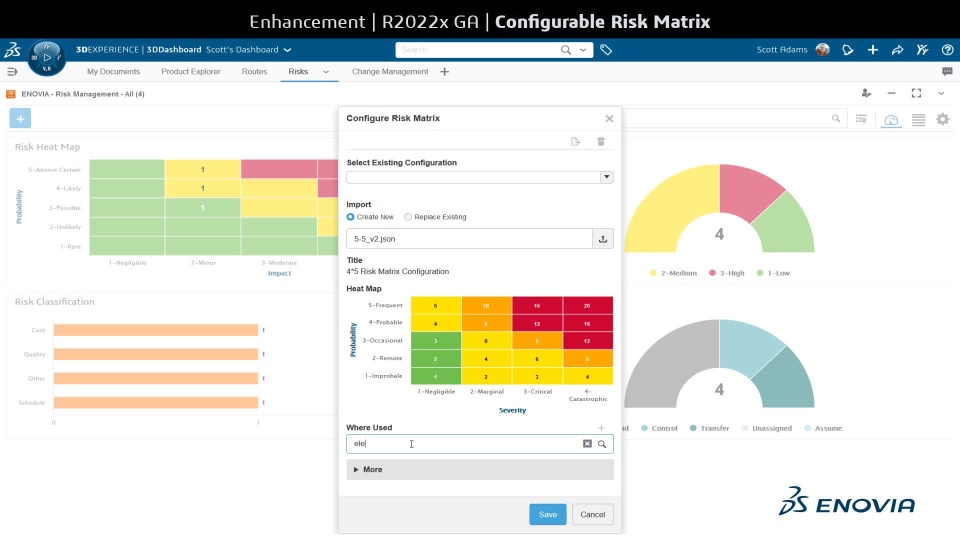Click the plus add icon in top bar
Screen dimensions: 960x540
pyautogui.click(x=872, y=50)
